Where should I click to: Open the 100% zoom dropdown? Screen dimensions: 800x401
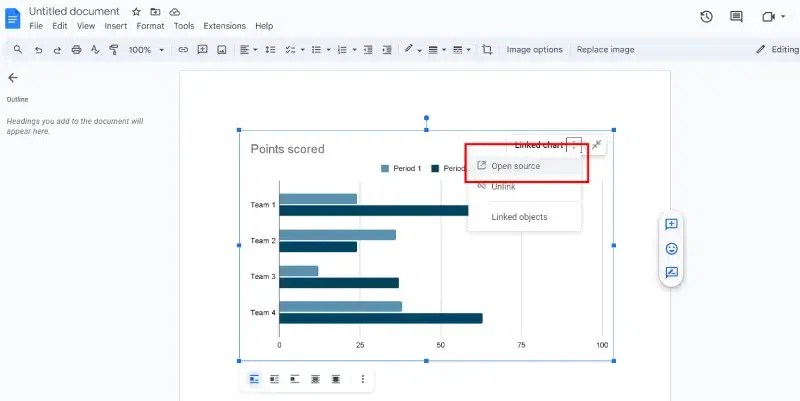(x=146, y=49)
